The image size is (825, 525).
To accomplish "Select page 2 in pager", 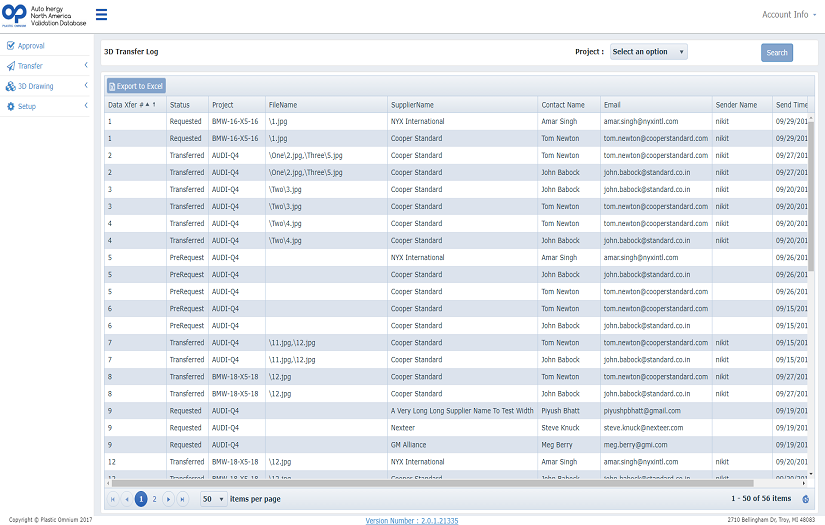I will point(154,499).
